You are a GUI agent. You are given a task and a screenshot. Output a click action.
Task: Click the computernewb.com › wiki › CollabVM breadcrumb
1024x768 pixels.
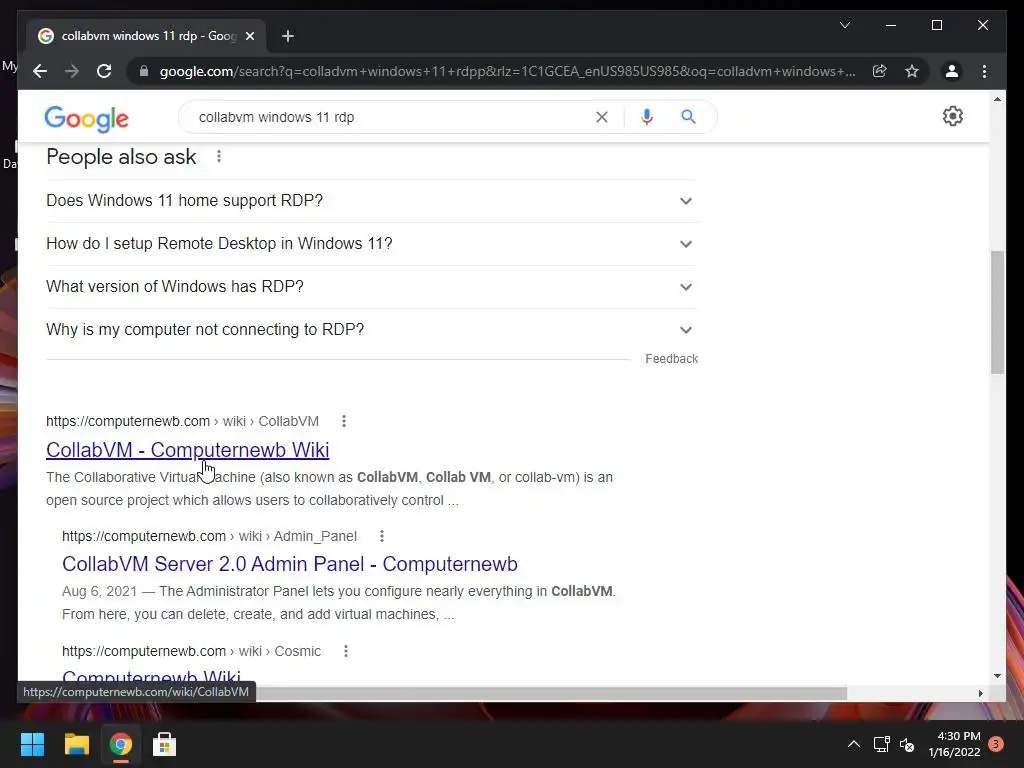click(182, 421)
